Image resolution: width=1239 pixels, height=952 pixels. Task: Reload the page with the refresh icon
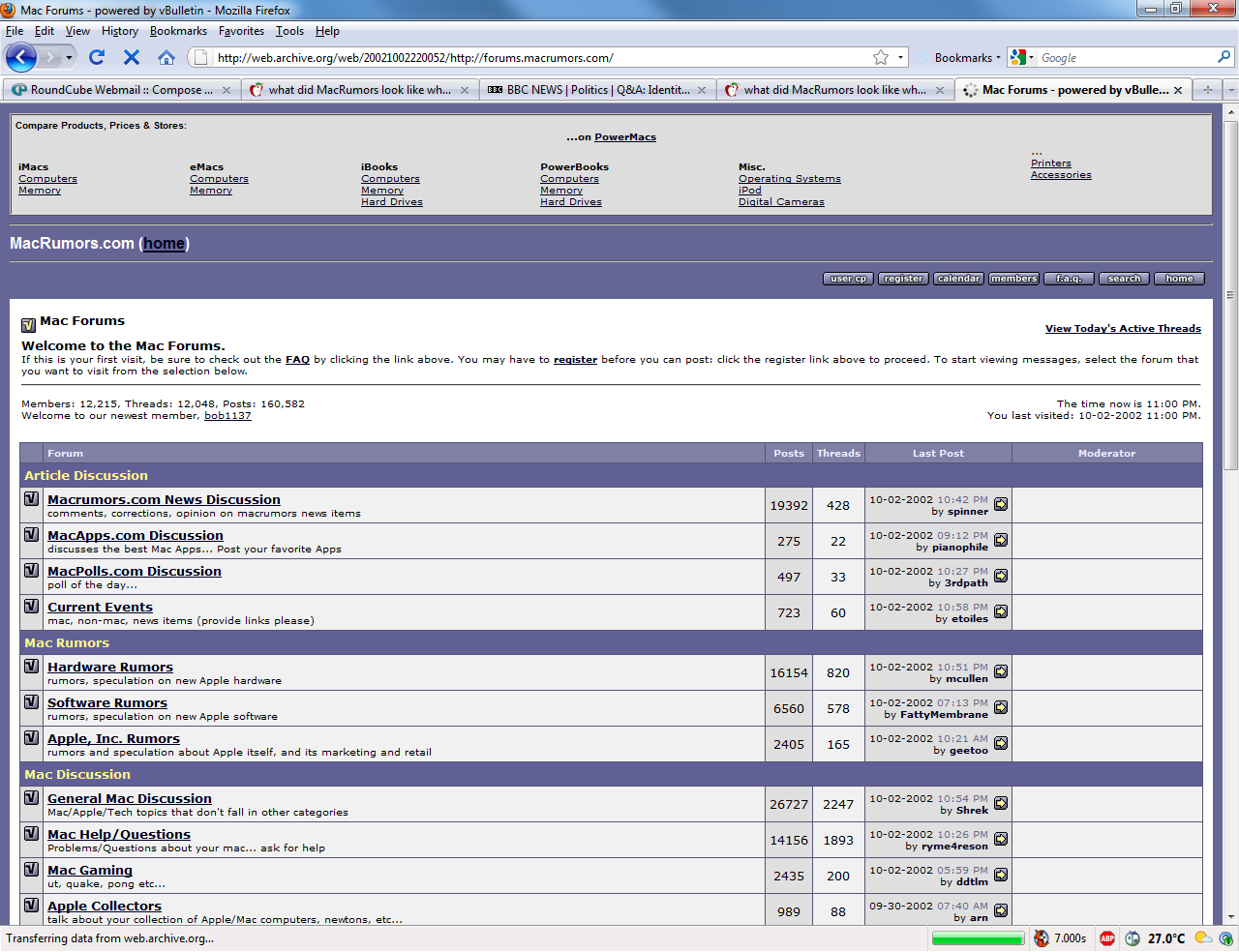(x=97, y=57)
